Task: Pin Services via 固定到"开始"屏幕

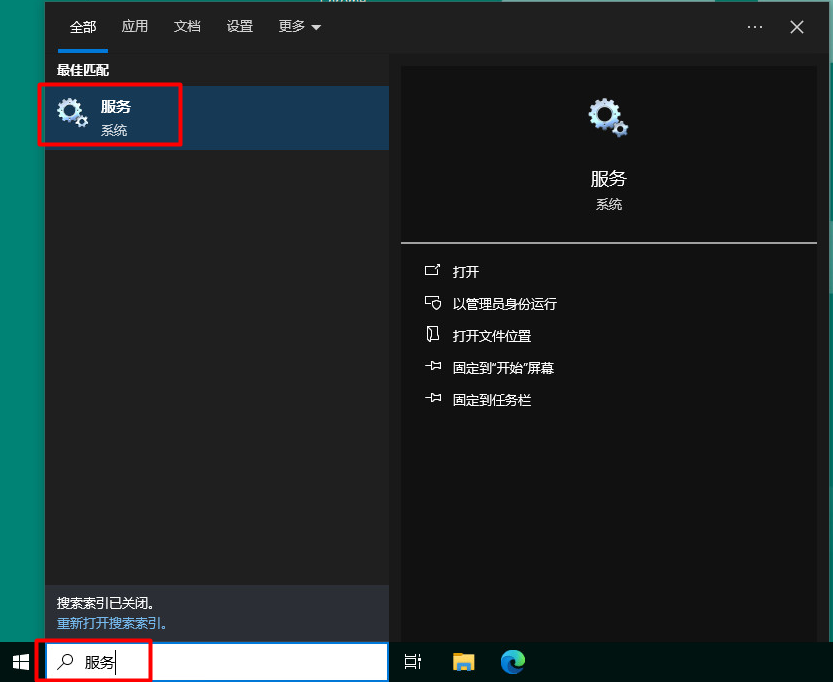Action: point(503,368)
